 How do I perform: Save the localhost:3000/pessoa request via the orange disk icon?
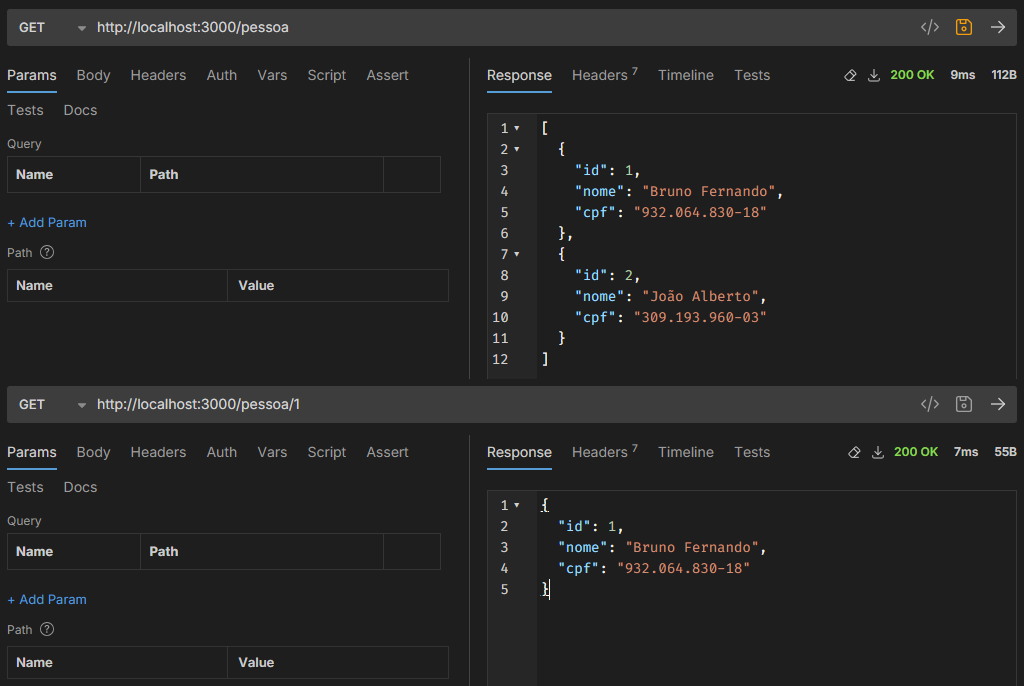pos(964,27)
